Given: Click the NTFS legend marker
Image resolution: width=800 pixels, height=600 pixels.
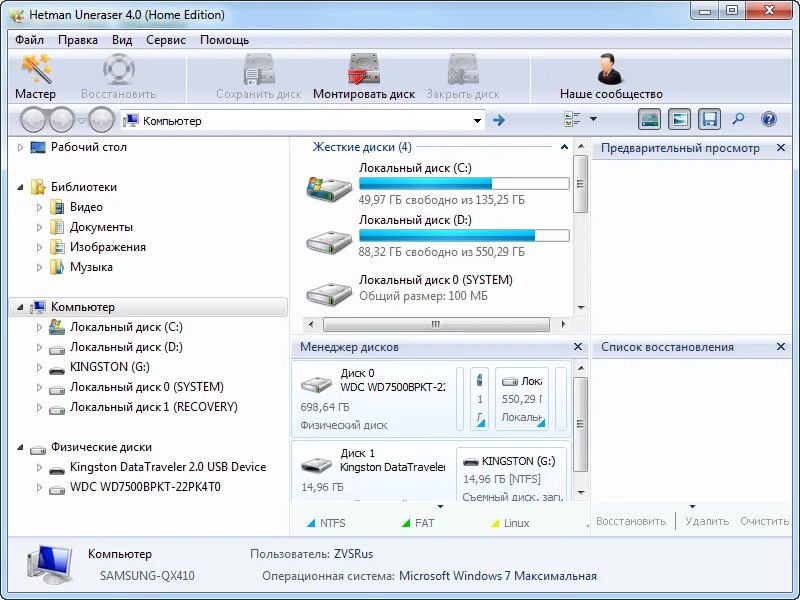Looking at the screenshot, I should [x=311, y=523].
